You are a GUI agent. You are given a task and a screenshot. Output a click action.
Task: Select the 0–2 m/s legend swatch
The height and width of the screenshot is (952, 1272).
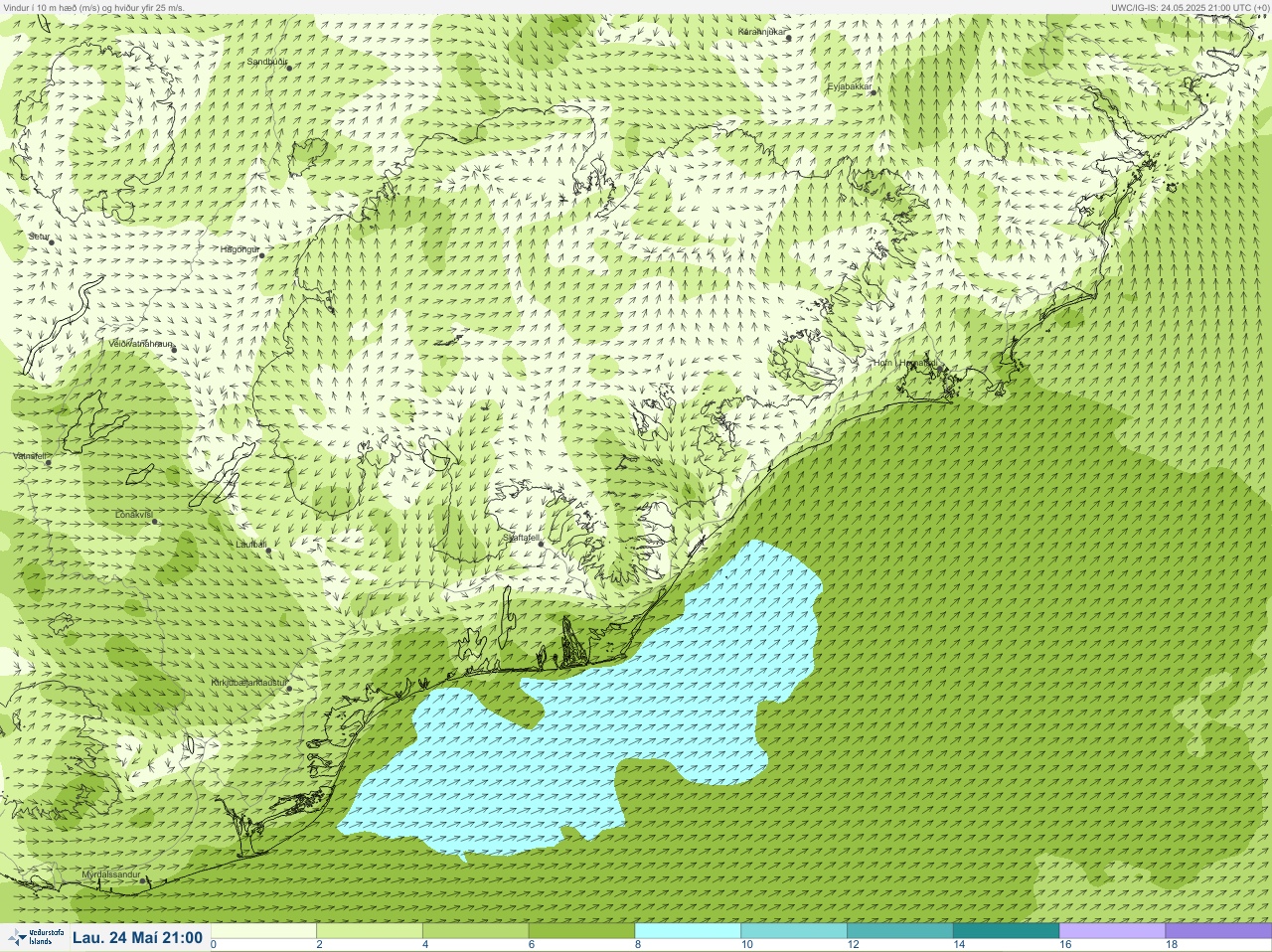pos(264,931)
